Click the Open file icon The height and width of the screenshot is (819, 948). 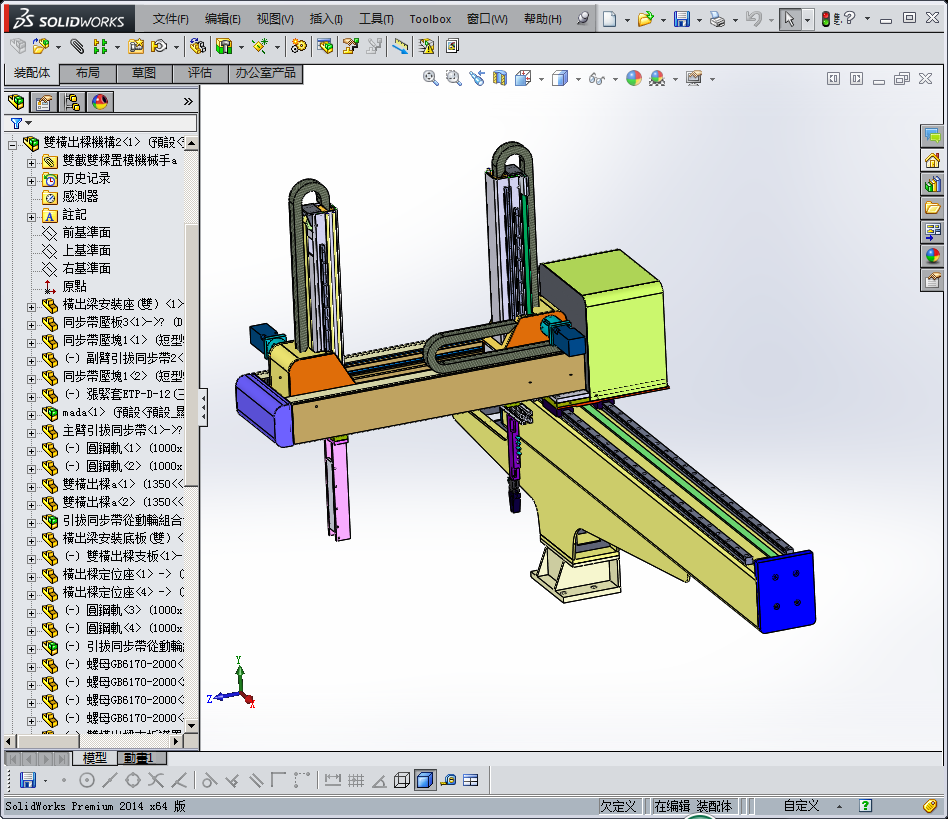(x=646, y=19)
